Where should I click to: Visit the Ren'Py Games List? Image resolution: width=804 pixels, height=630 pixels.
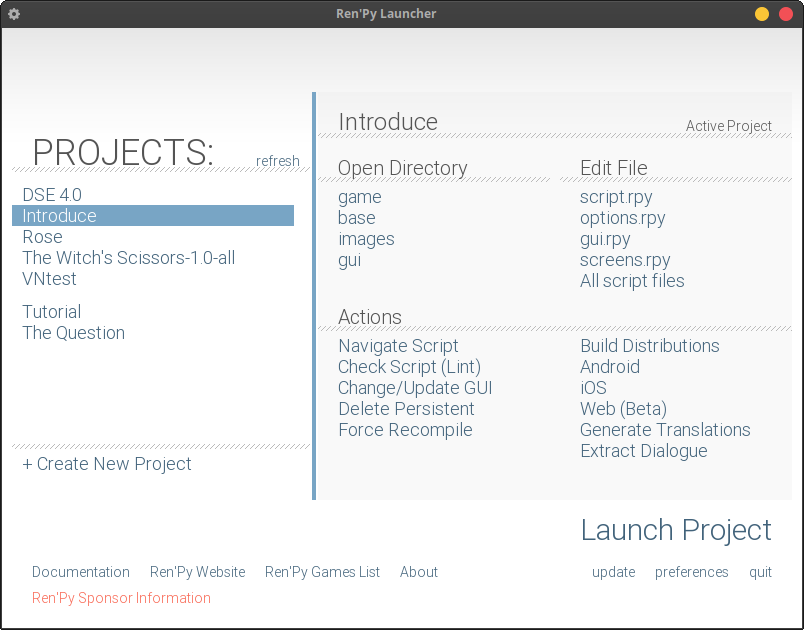321,572
